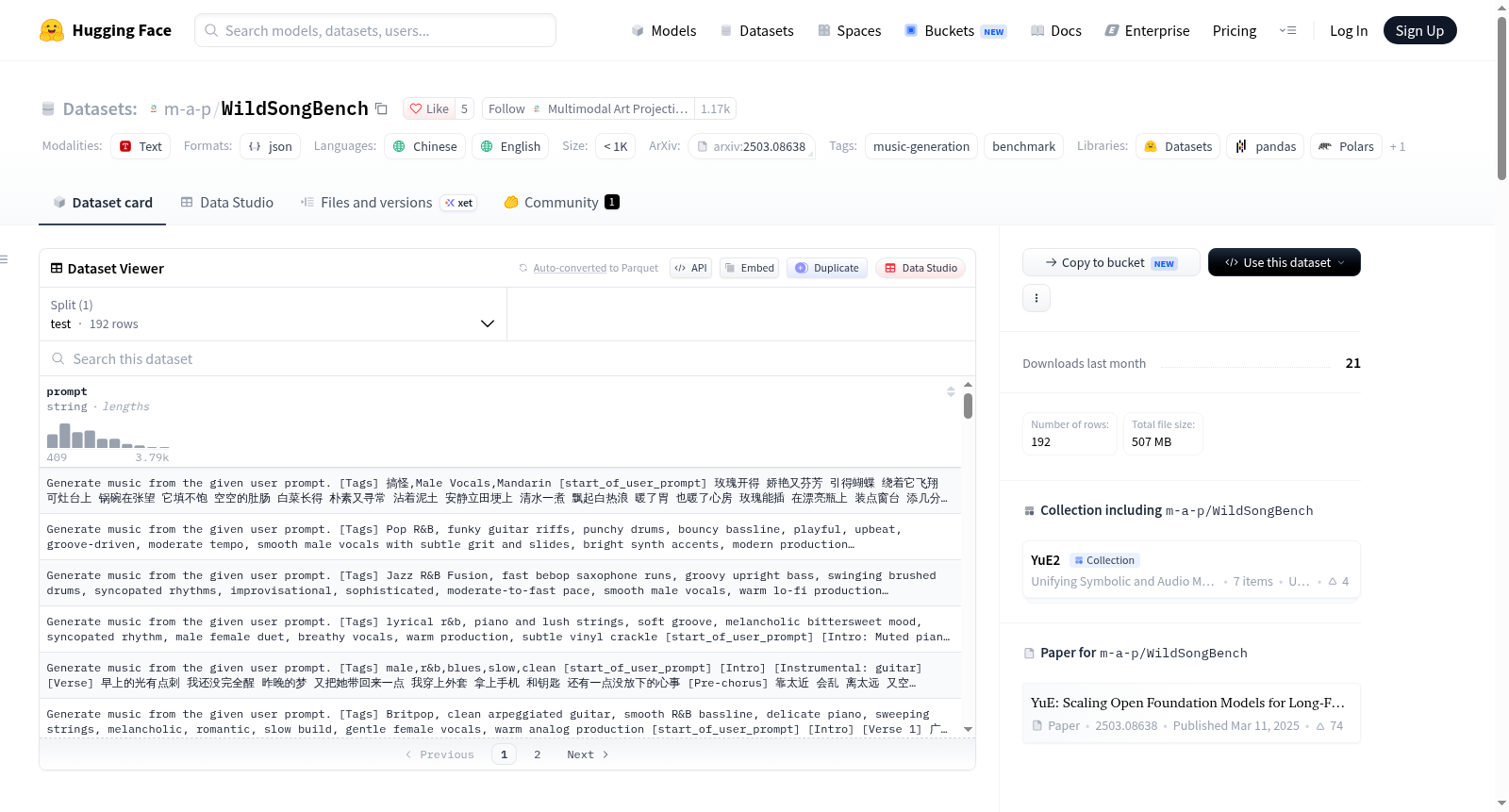This screenshot has height=812, width=1509.
Task: Click the music-generation tag
Action: [921, 146]
